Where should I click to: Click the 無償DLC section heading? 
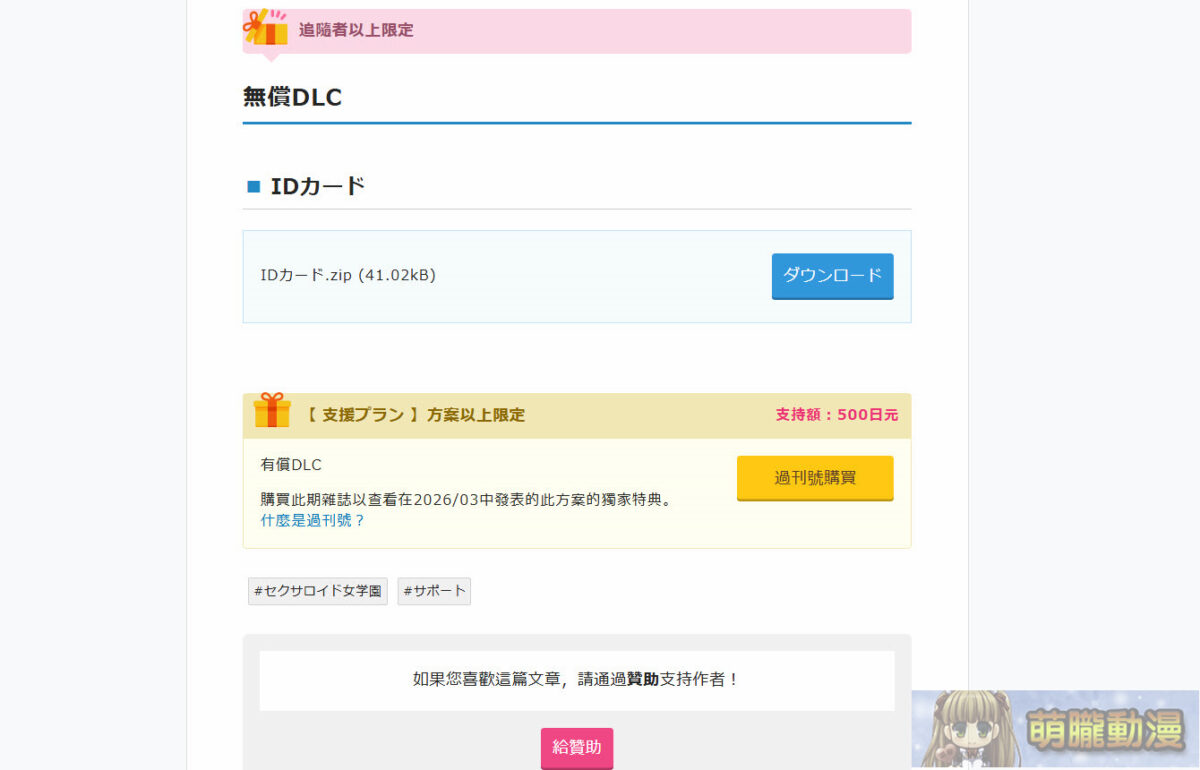pos(292,97)
